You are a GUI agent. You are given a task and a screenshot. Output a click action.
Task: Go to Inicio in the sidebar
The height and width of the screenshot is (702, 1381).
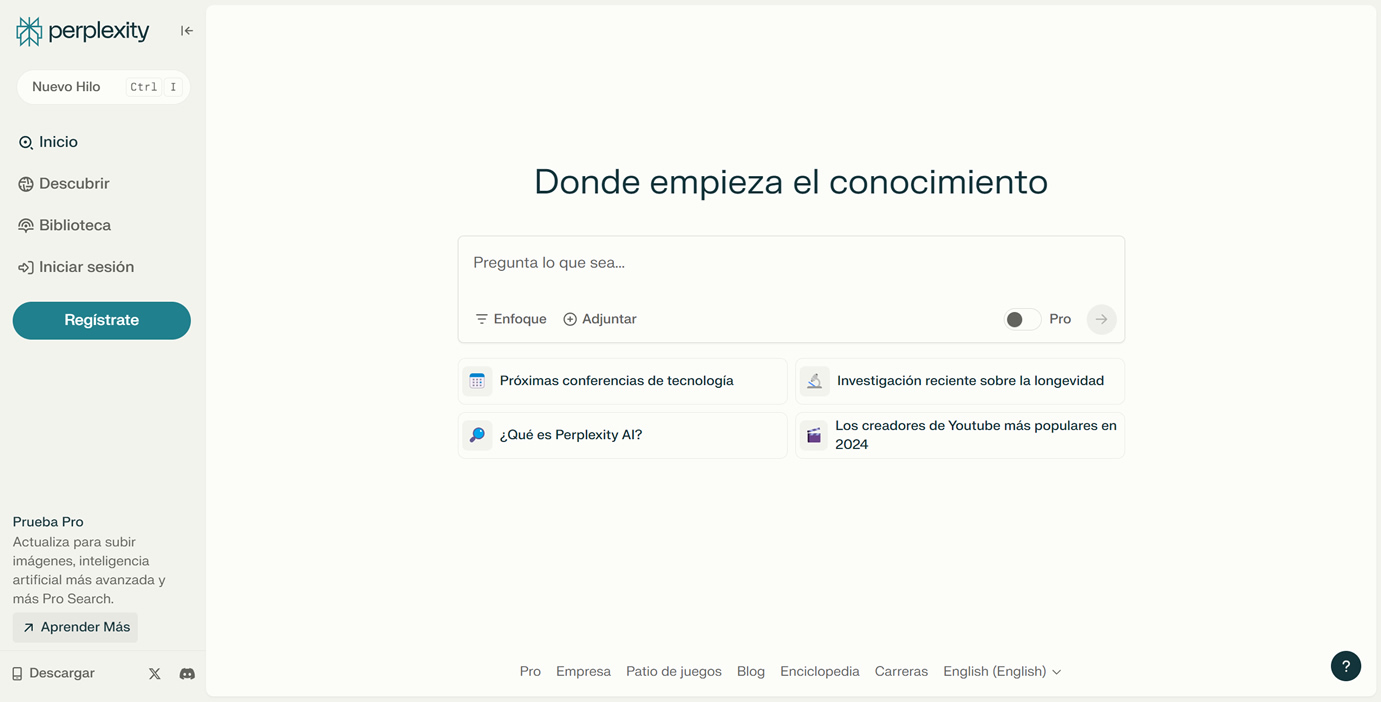(x=48, y=142)
